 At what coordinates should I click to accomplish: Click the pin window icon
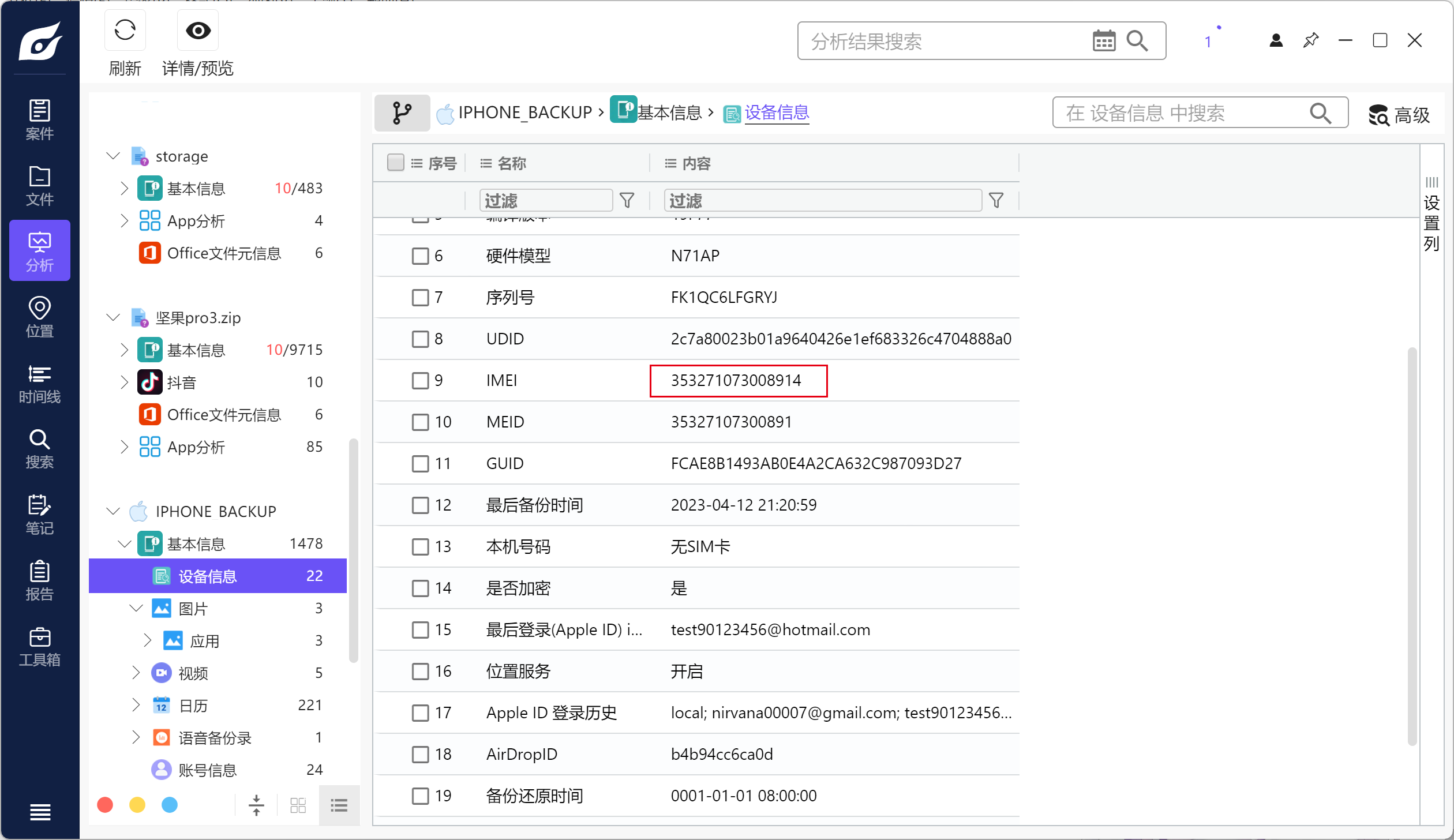point(1311,40)
